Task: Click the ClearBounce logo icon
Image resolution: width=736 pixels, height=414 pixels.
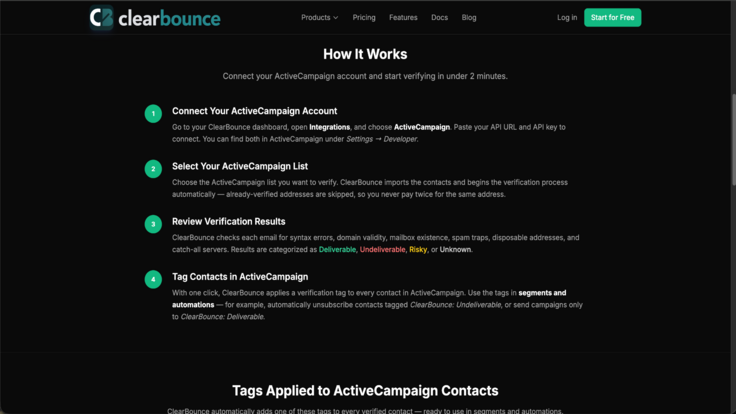Action: click(101, 18)
